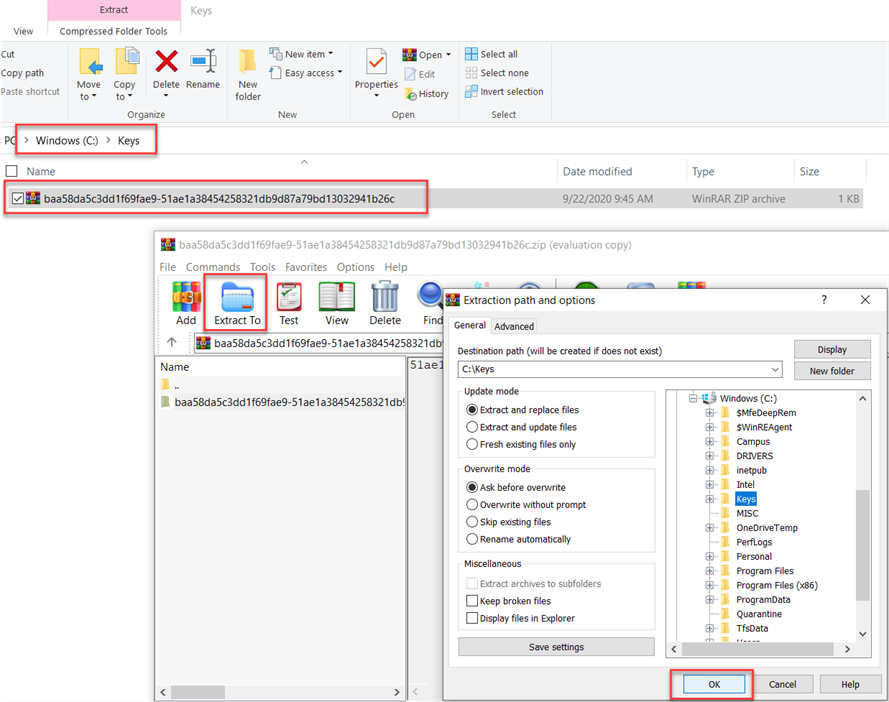This screenshot has height=702, width=889.
Task: Click the WinRAR Extract To icon
Action: coord(237,297)
